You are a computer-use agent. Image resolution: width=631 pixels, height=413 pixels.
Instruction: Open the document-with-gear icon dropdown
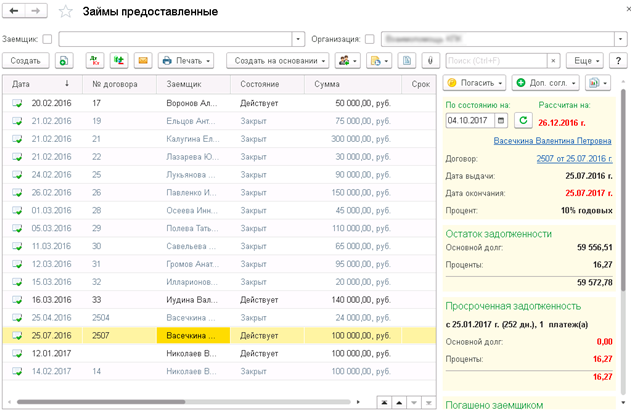(379, 61)
